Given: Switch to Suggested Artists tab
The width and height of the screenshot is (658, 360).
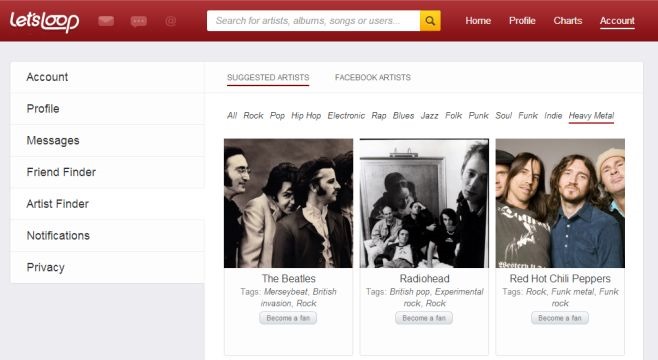Looking at the screenshot, I should 268,78.
